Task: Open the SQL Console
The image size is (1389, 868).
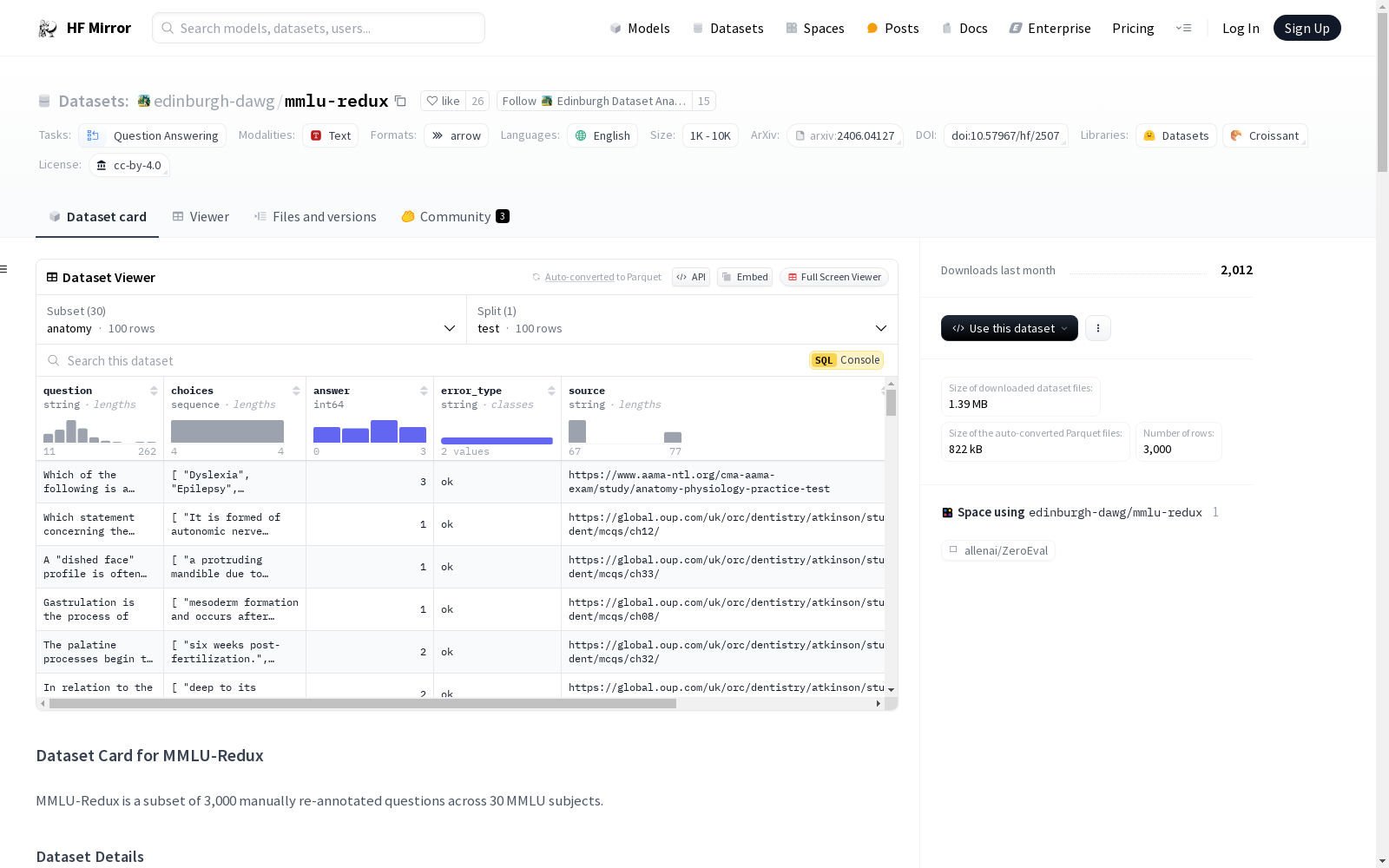Action: [x=846, y=360]
